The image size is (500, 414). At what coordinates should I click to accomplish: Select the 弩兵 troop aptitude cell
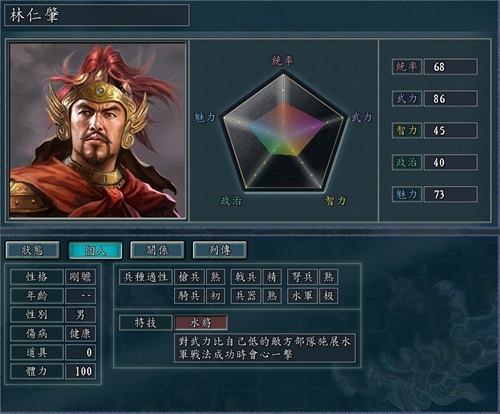coord(302,277)
